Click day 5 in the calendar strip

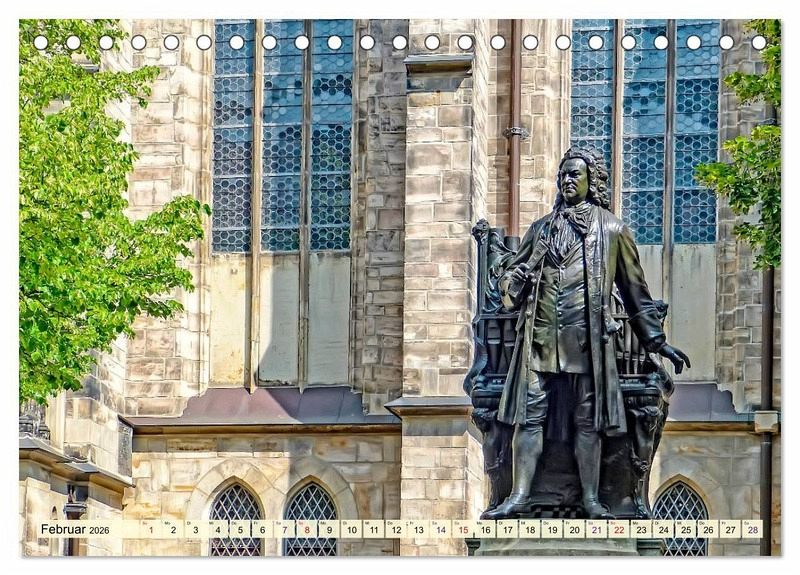pyautogui.click(x=240, y=529)
